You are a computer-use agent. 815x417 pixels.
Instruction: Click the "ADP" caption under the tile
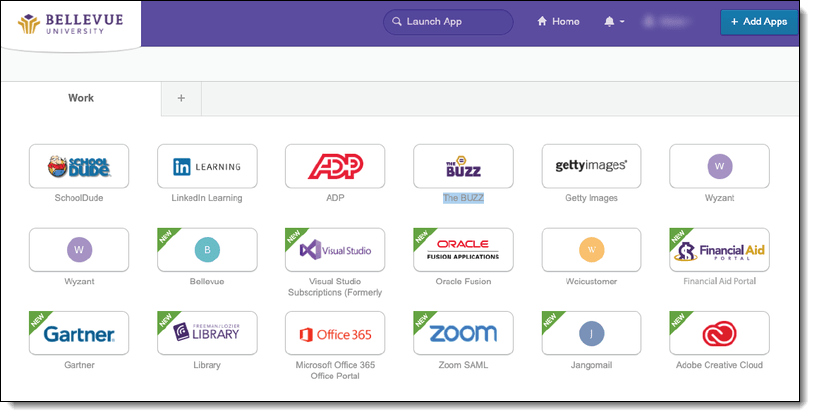point(335,198)
